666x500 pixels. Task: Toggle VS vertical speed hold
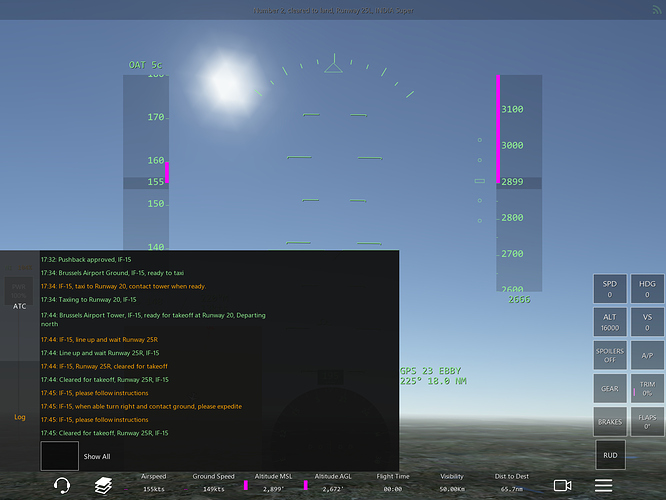[647, 322]
